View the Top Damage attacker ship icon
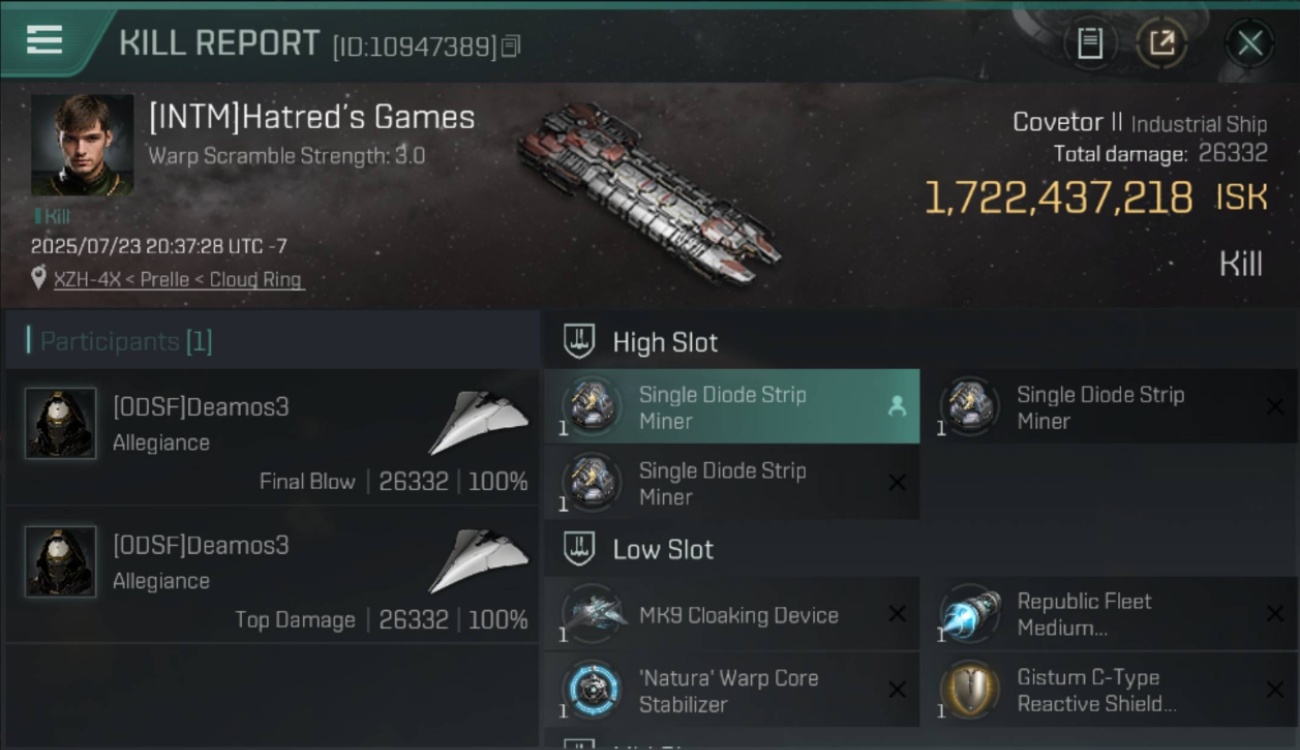Image resolution: width=1300 pixels, height=750 pixels. click(479, 561)
